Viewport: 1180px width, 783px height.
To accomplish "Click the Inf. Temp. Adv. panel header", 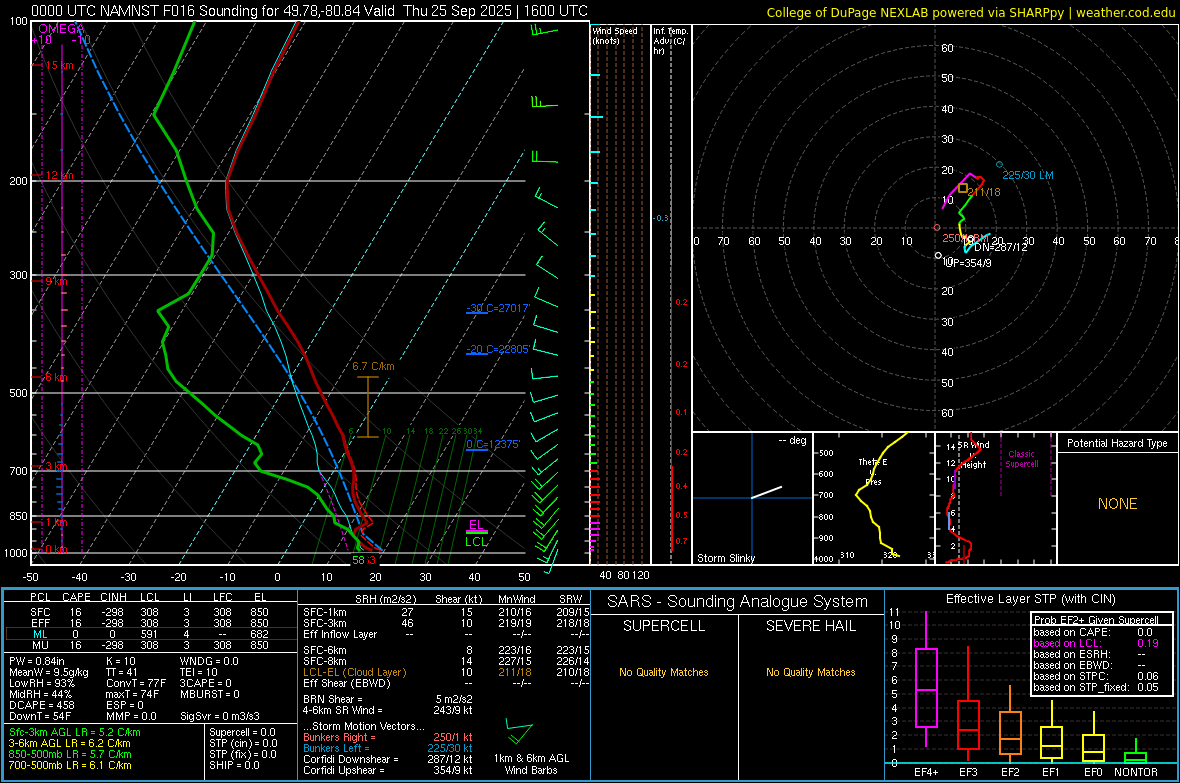I will [670, 41].
